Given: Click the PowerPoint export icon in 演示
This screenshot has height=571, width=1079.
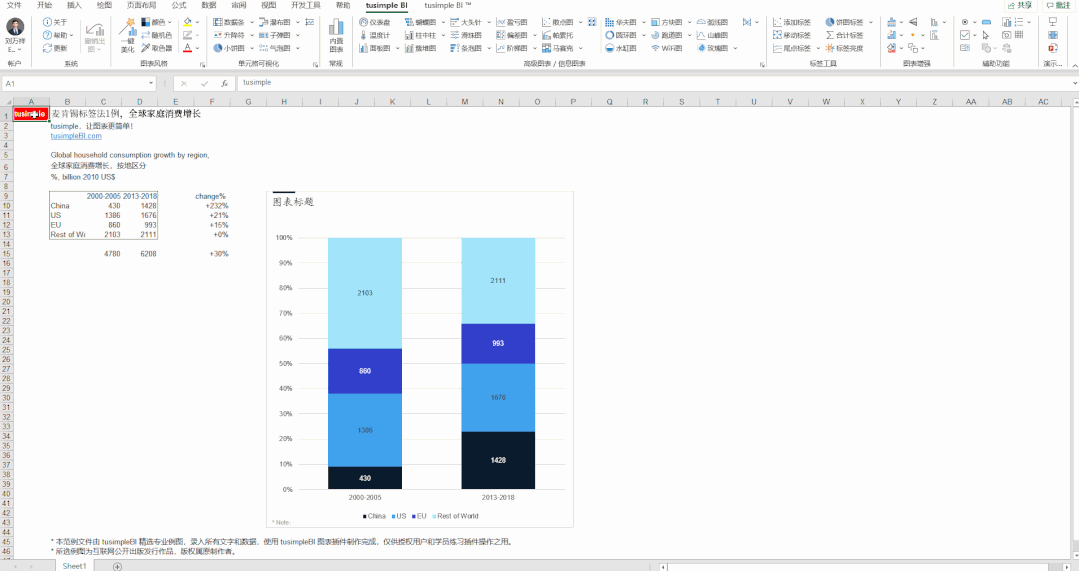Looking at the screenshot, I should tap(1053, 47).
